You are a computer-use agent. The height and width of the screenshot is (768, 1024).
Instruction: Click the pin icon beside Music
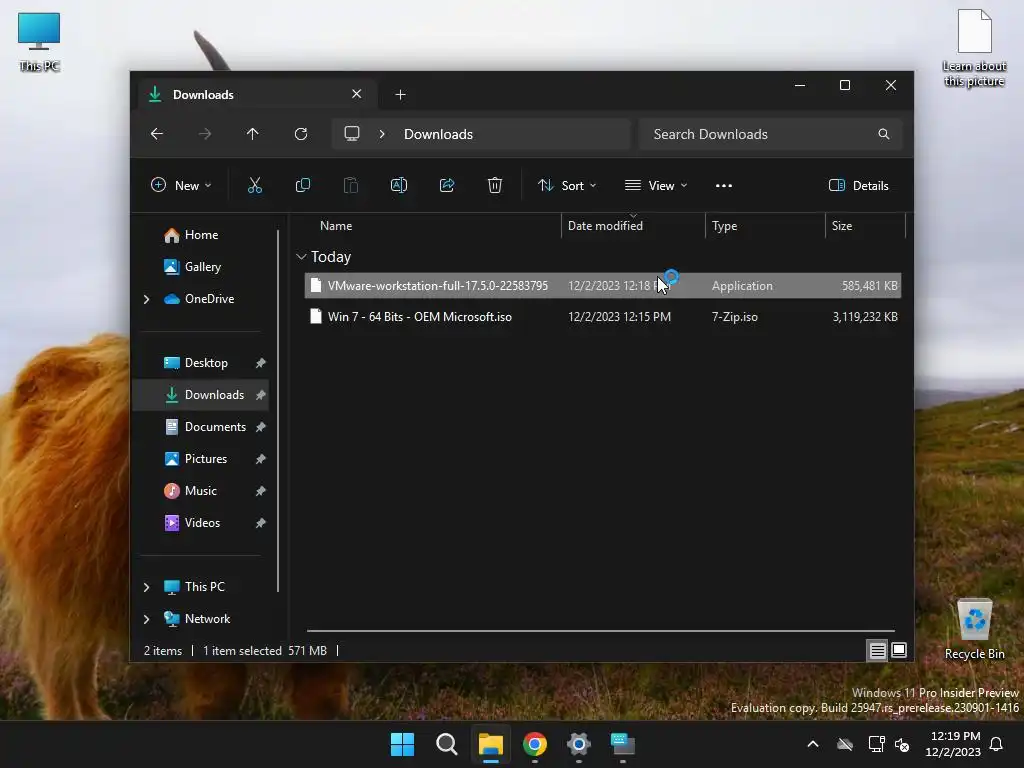[x=261, y=491]
